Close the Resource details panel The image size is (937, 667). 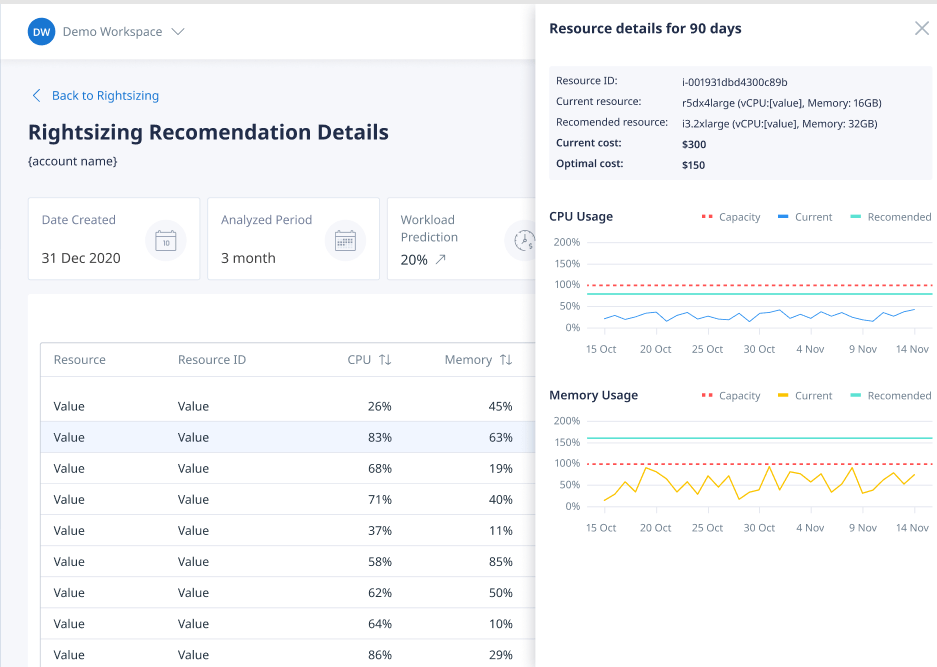[x=921, y=28]
